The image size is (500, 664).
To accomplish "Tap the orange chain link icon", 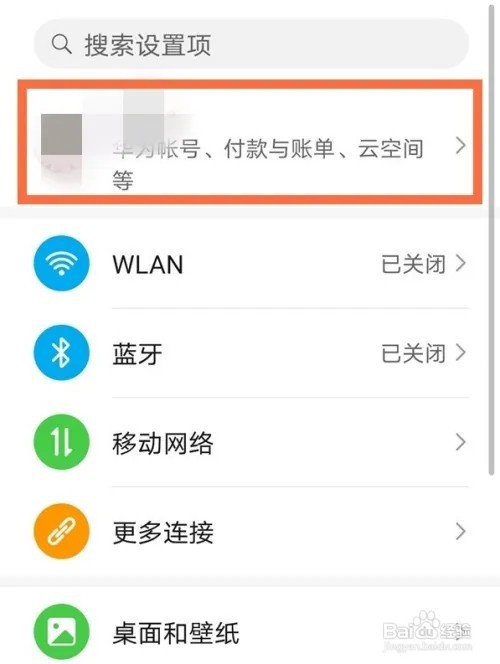I will pyautogui.click(x=61, y=531).
